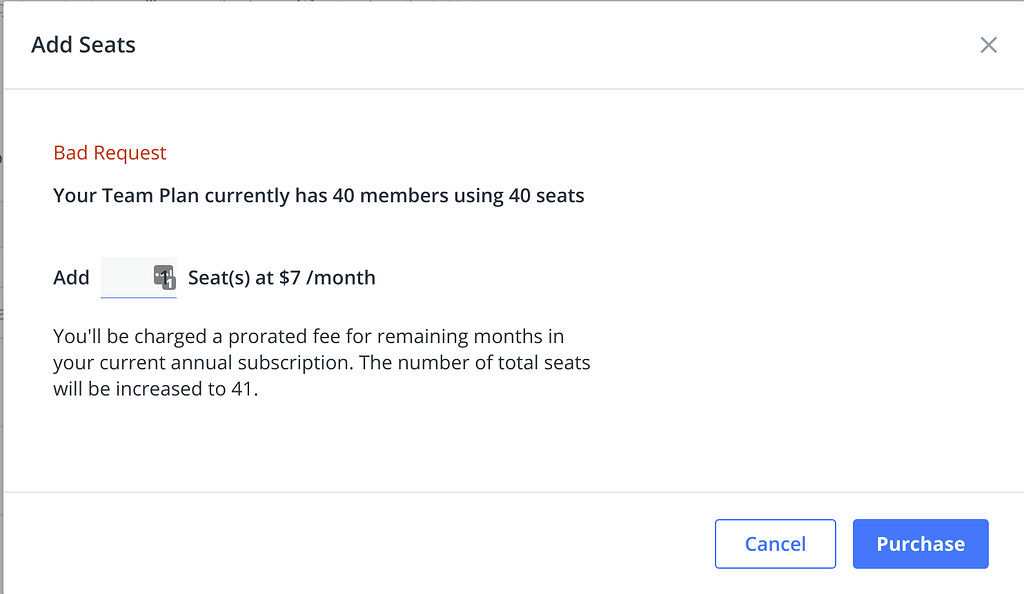The image size is (1024, 594).
Task: Click the blue underline beneath the quantity field
Action: click(x=138, y=295)
